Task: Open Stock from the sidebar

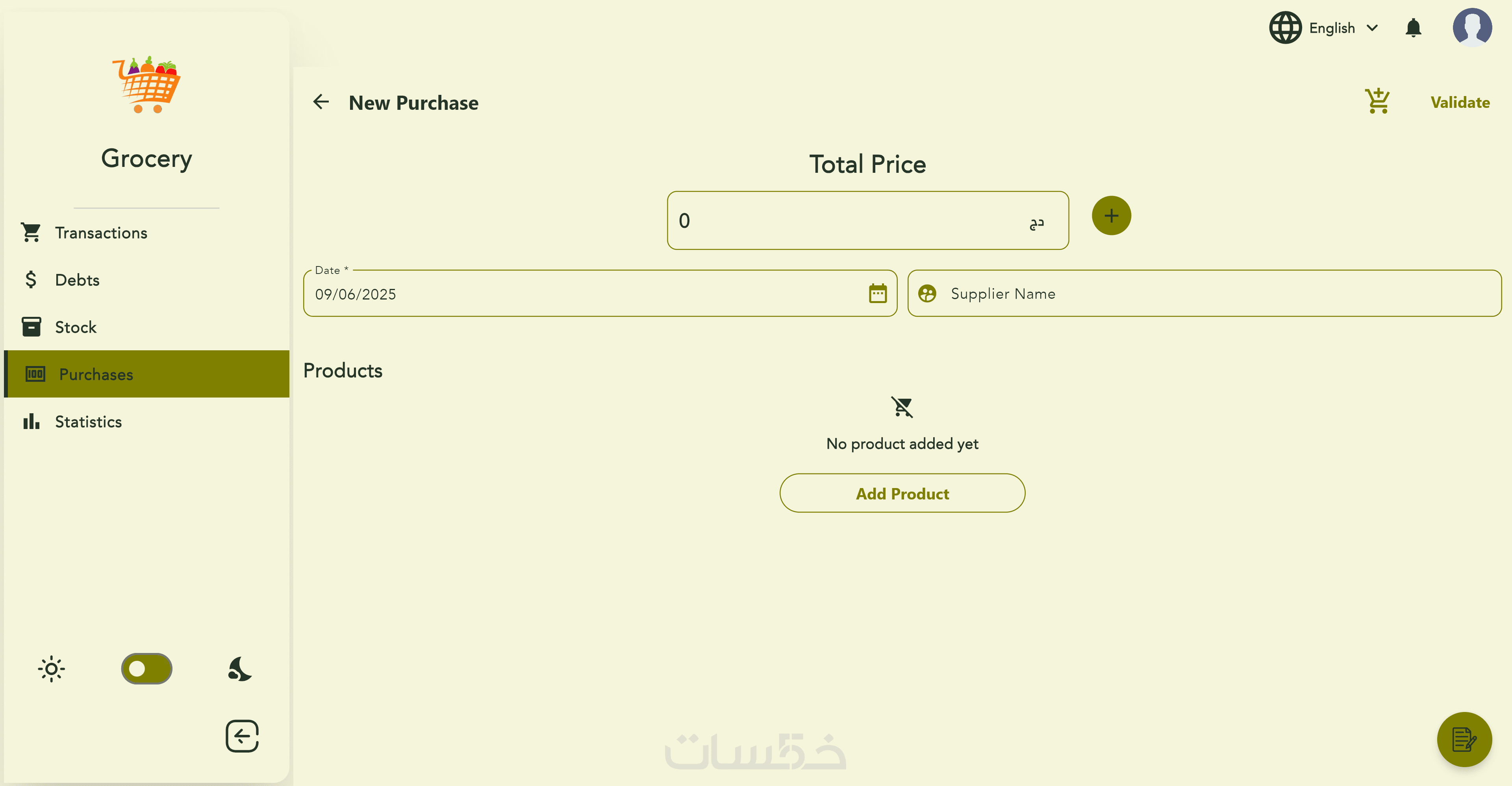Action: (x=75, y=327)
